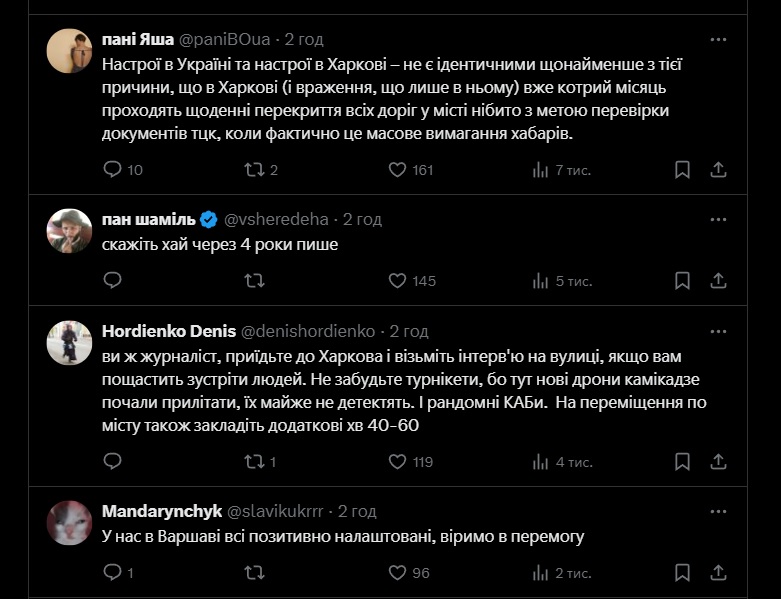Bookmark Hordienko Denis's tweet

pyautogui.click(x=682, y=462)
